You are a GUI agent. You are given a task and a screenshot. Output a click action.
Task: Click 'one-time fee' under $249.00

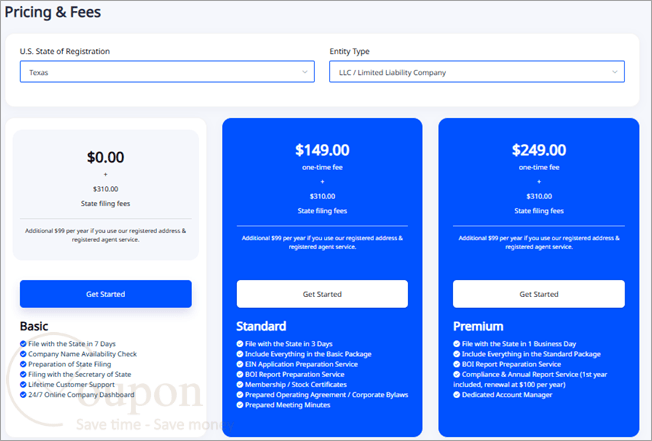[x=539, y=168]
